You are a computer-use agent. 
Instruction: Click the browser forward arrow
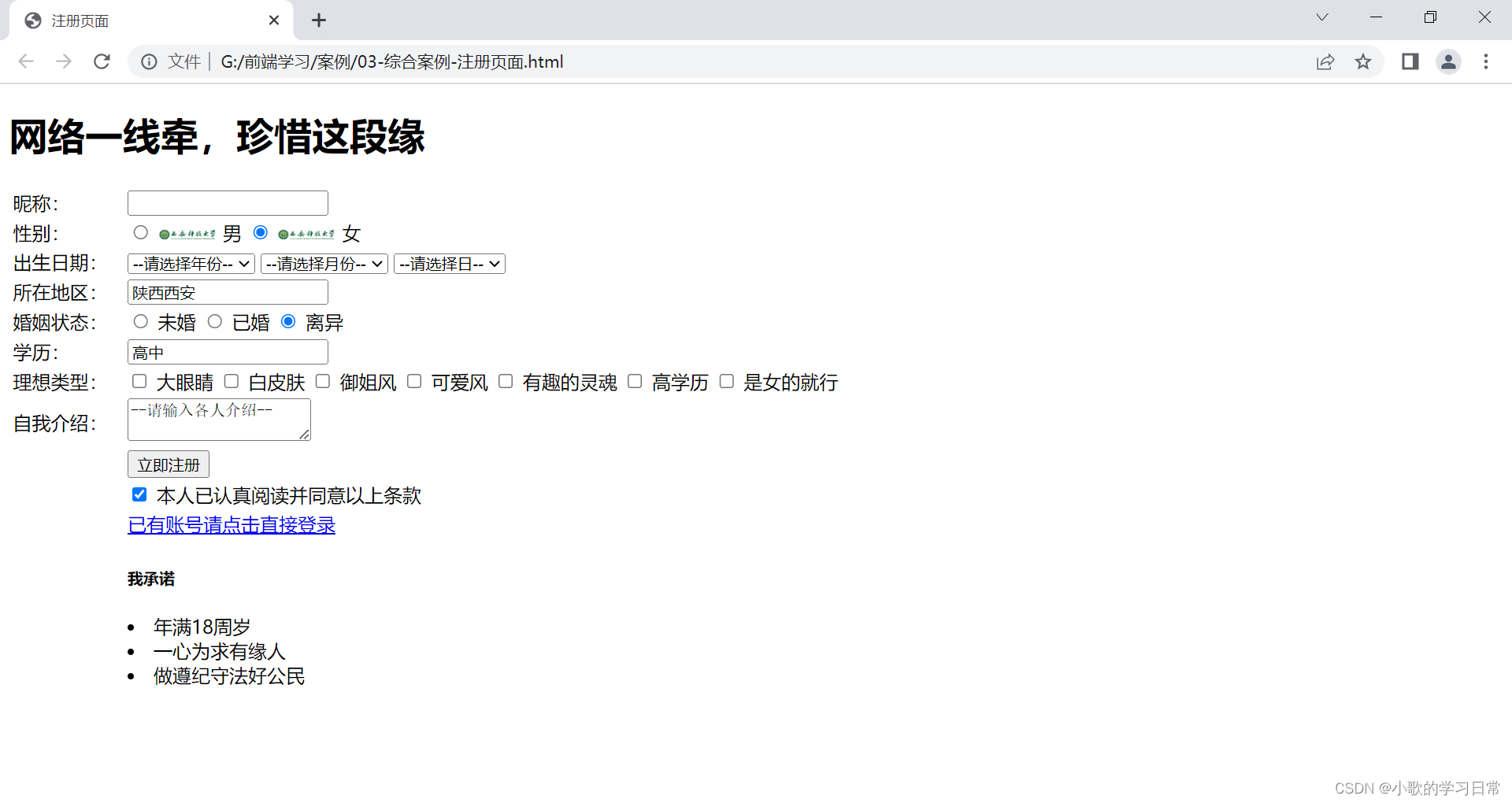[x=64, y=61]
